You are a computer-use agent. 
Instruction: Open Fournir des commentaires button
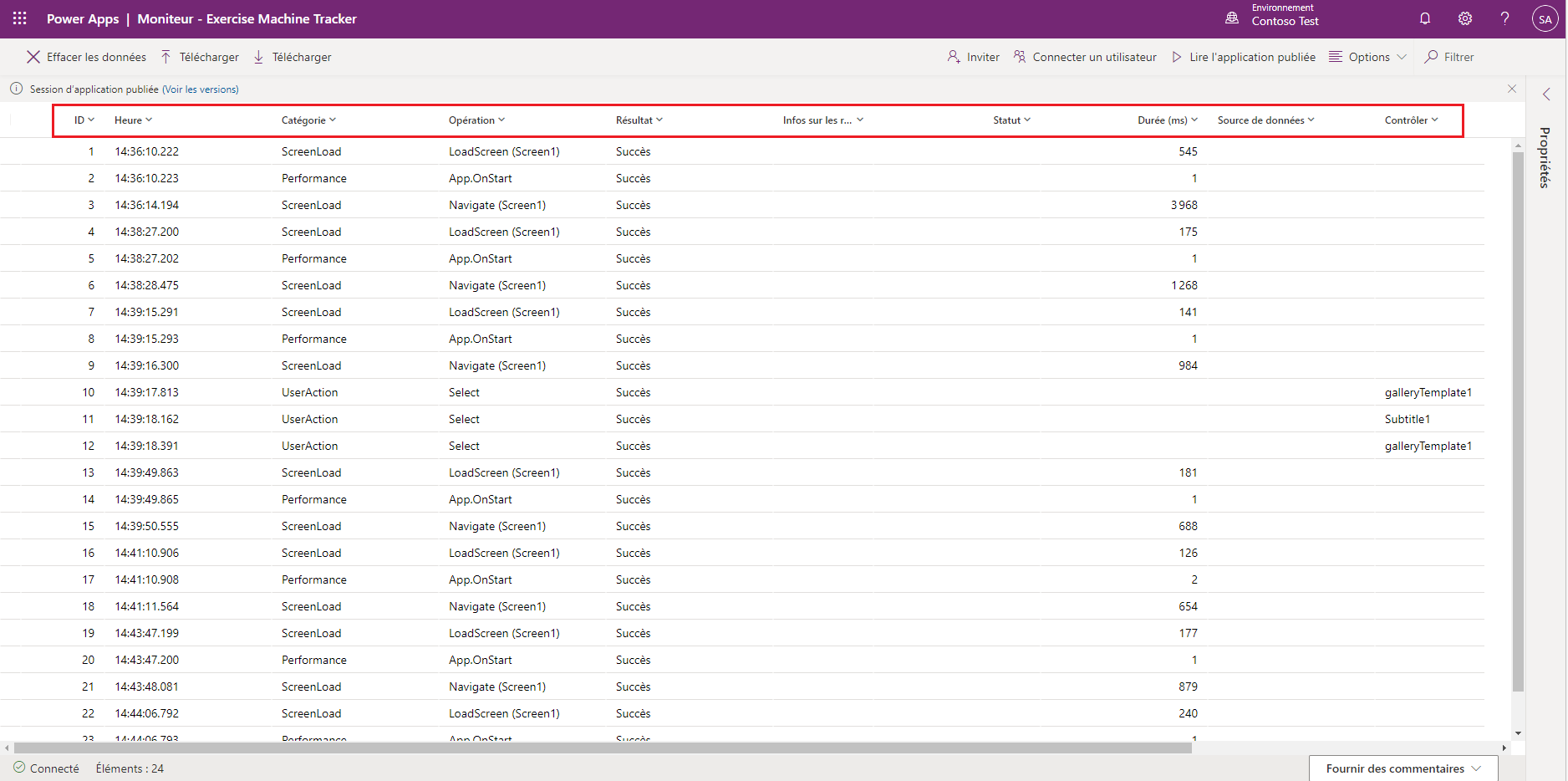point(1403,768)
